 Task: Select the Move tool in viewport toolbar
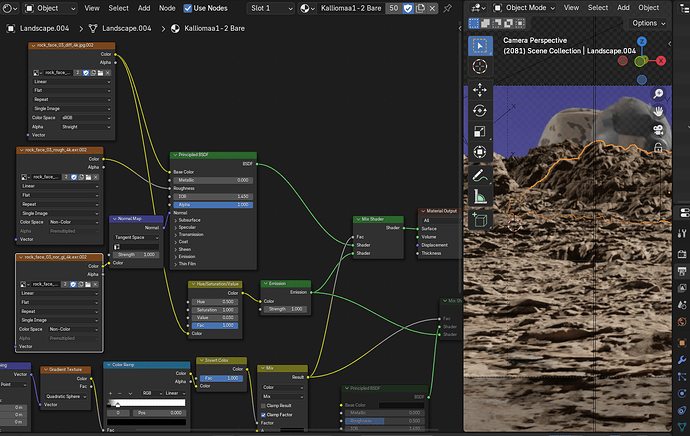[x=480, y=90]
